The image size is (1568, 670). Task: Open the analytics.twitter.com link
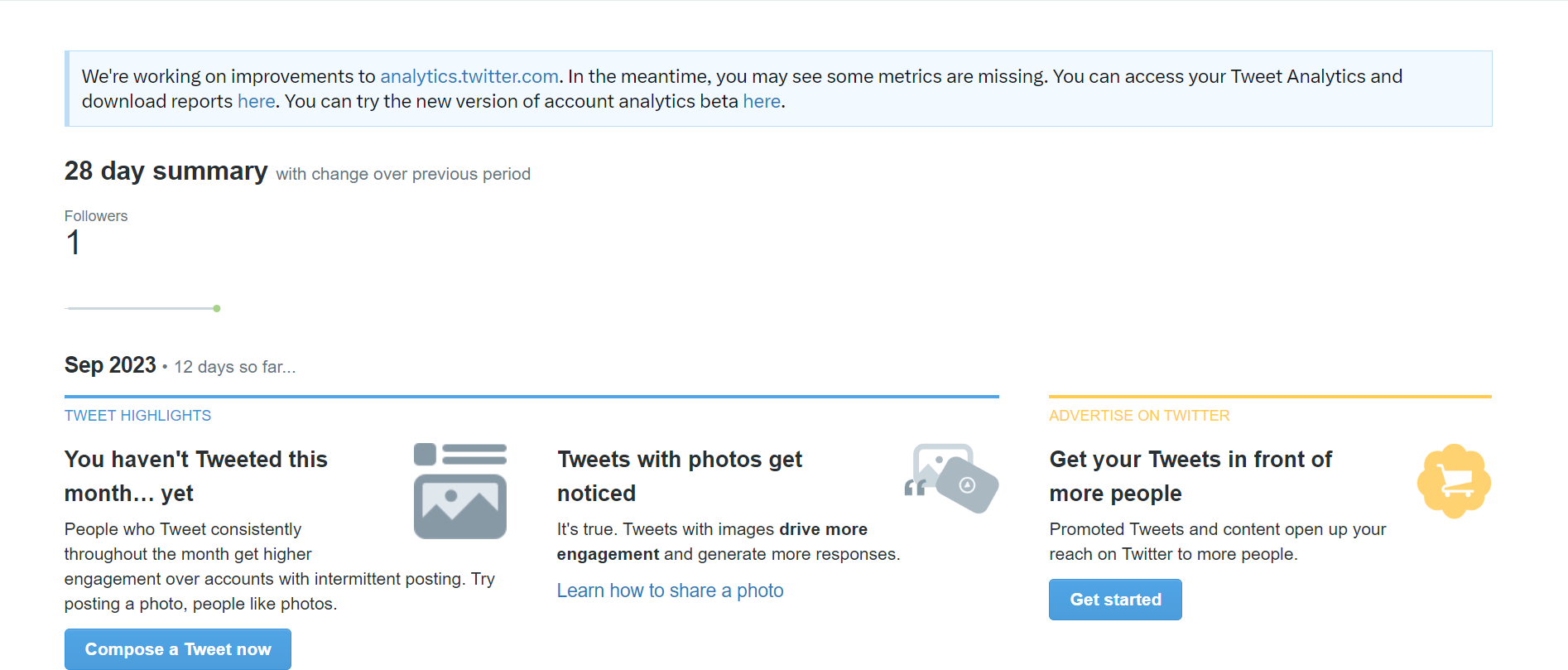coord(469,75)
